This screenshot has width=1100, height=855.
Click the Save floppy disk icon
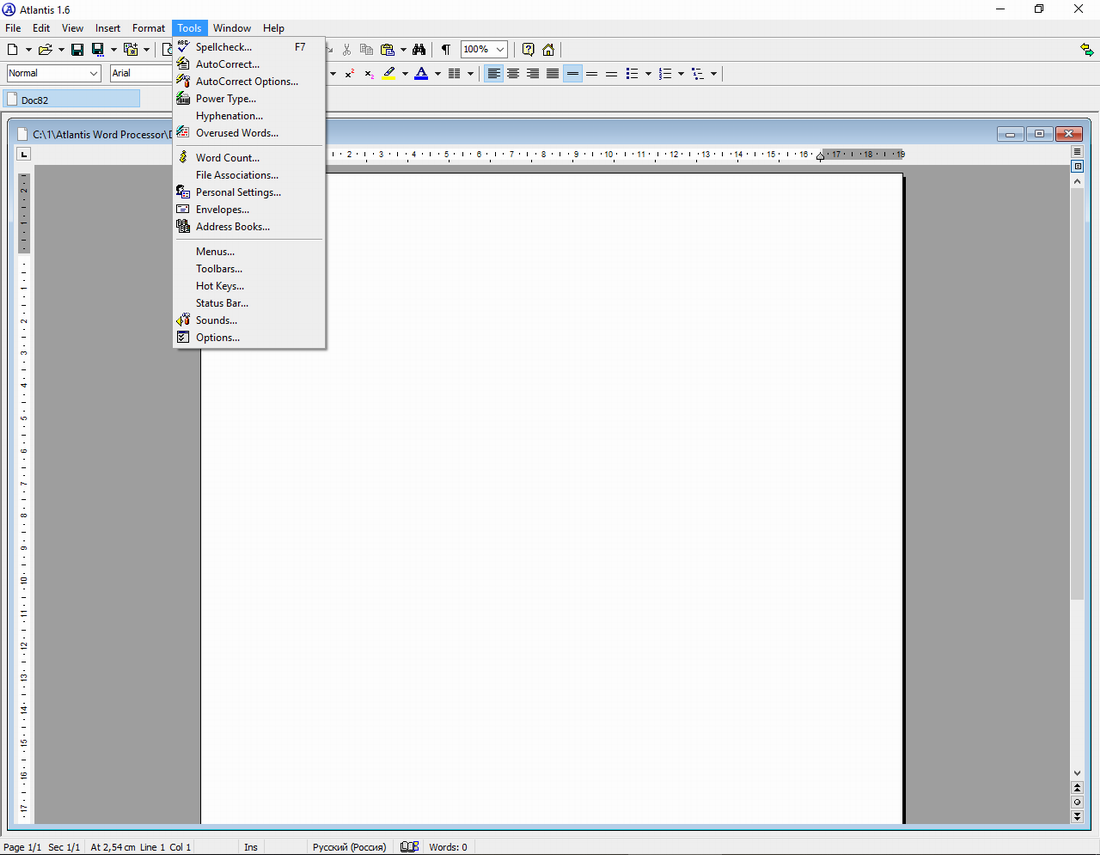pos(77,50)
